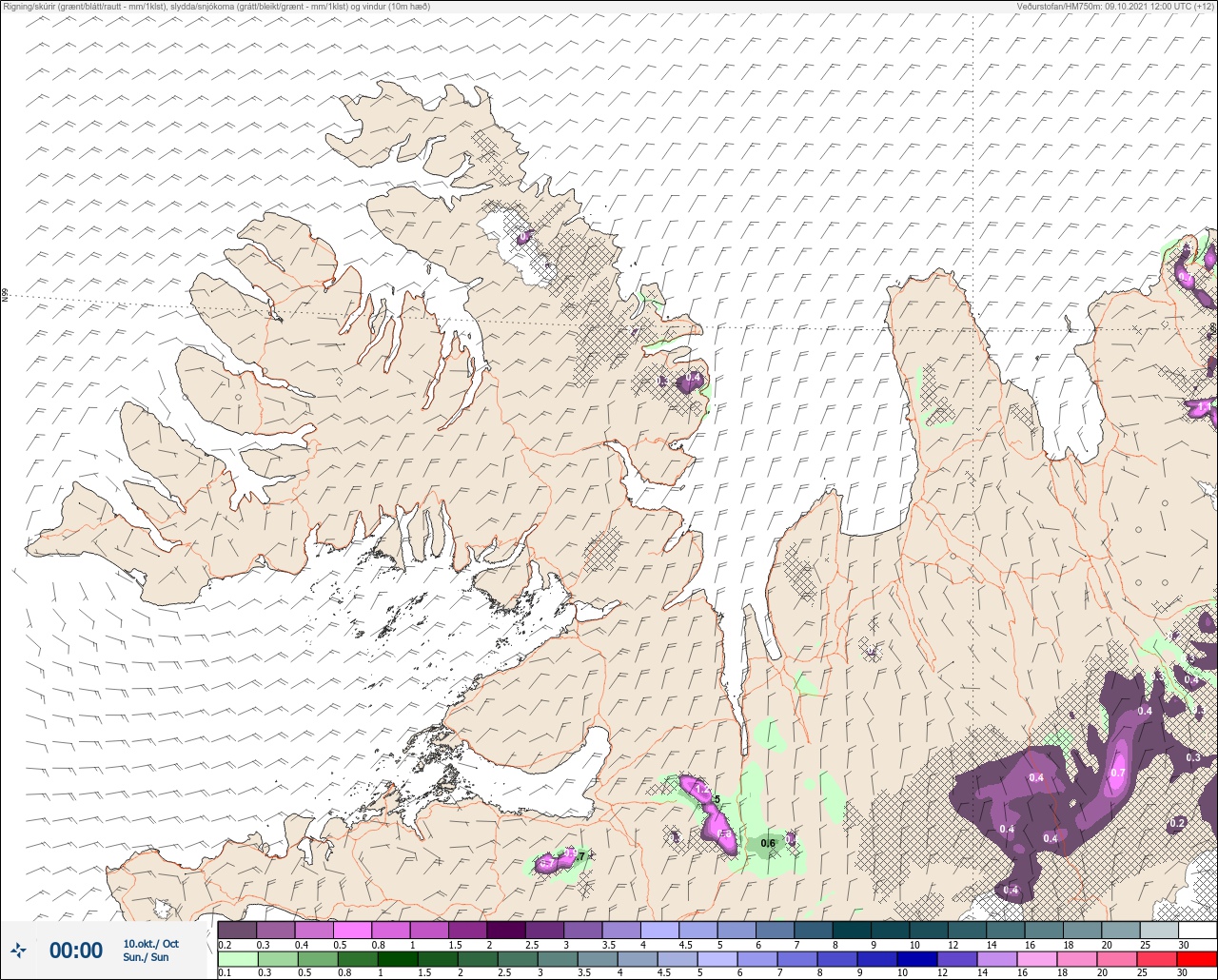Screen dimensions: 1218x980
Task: Pick the lower legend red swatch labeled 30
Action: pyautogui.click(x=1198, y=958)
